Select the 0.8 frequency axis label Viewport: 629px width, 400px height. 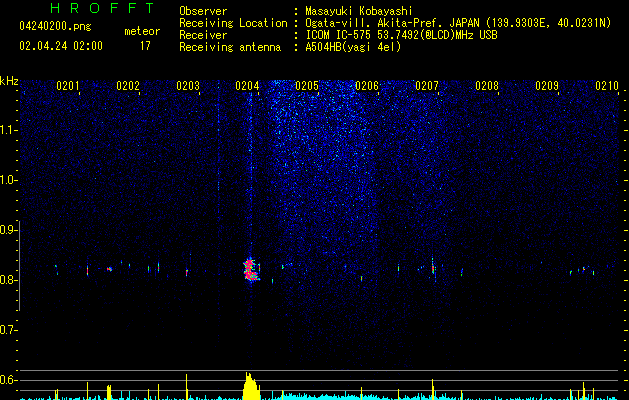click(x=8, y=280)
